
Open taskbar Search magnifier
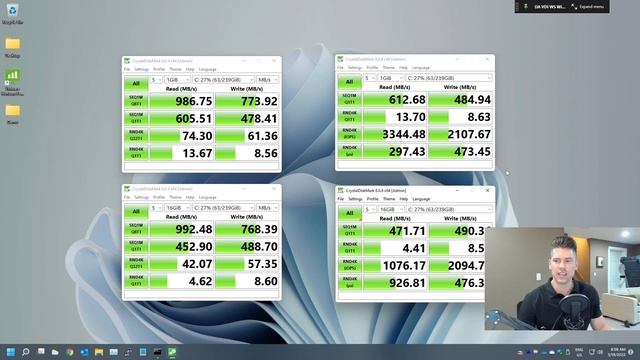pos(26,352)
